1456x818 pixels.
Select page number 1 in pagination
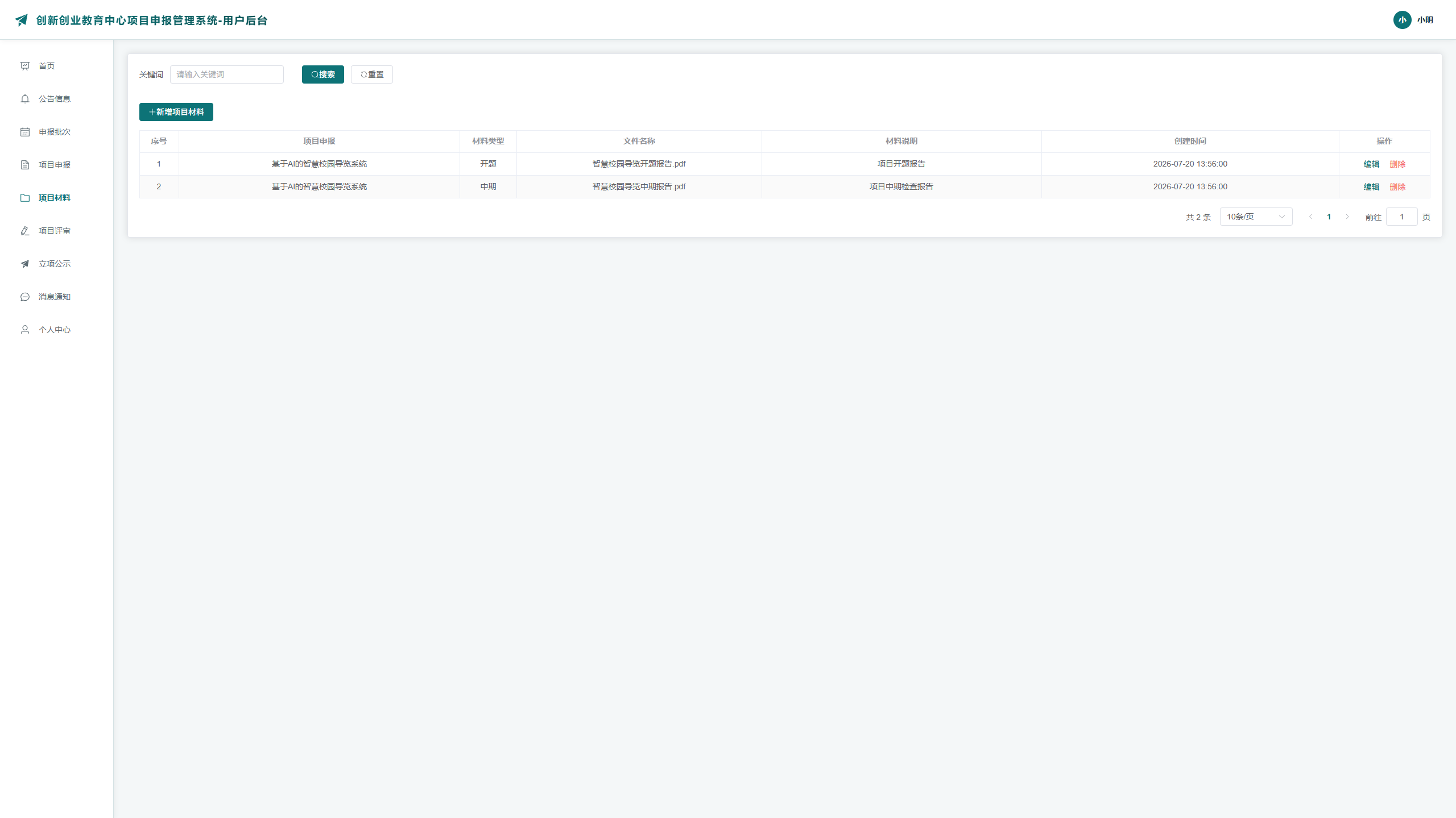coord(1329,217)
